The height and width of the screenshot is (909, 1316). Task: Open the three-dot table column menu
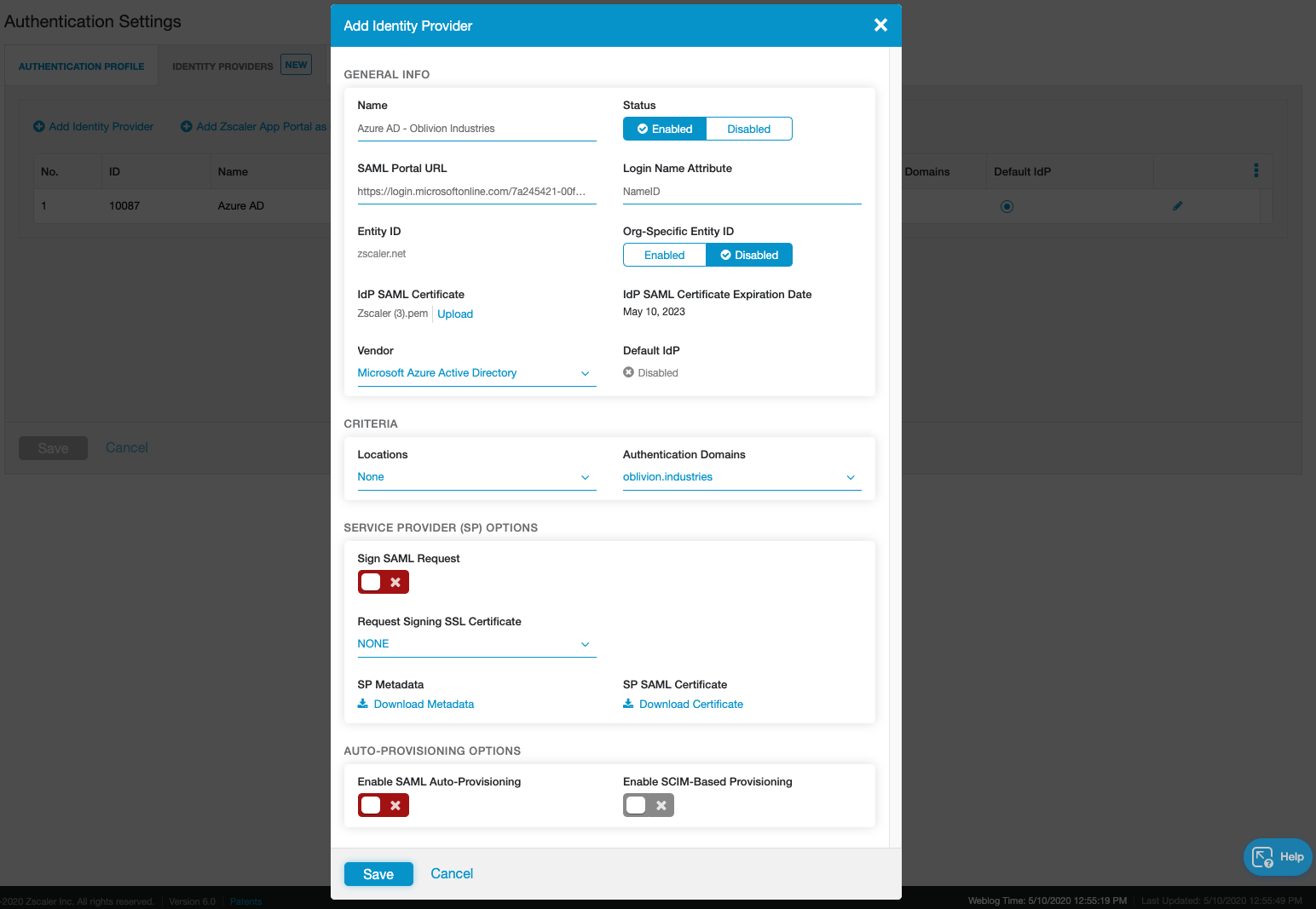tap(1255, 170)
